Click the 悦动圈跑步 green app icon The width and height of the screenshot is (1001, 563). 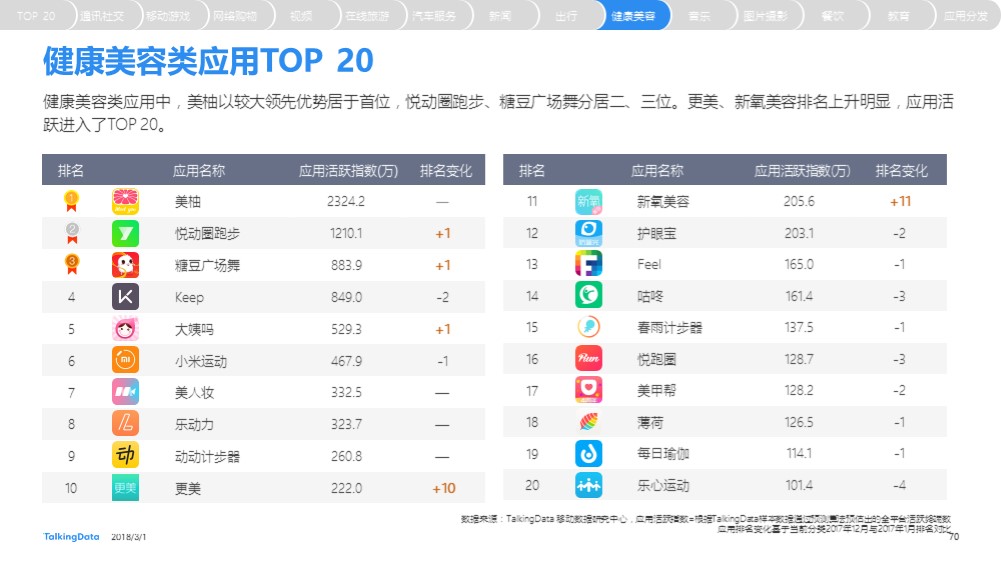125,234
